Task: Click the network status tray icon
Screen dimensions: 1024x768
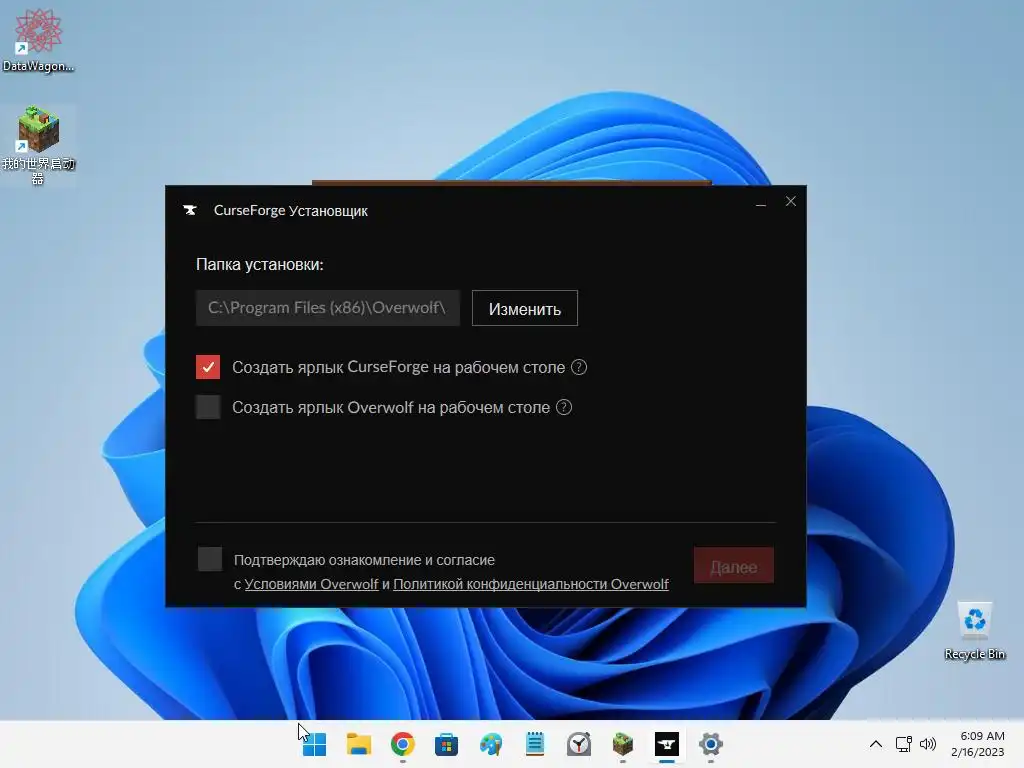Action: (x=904, y=744)
